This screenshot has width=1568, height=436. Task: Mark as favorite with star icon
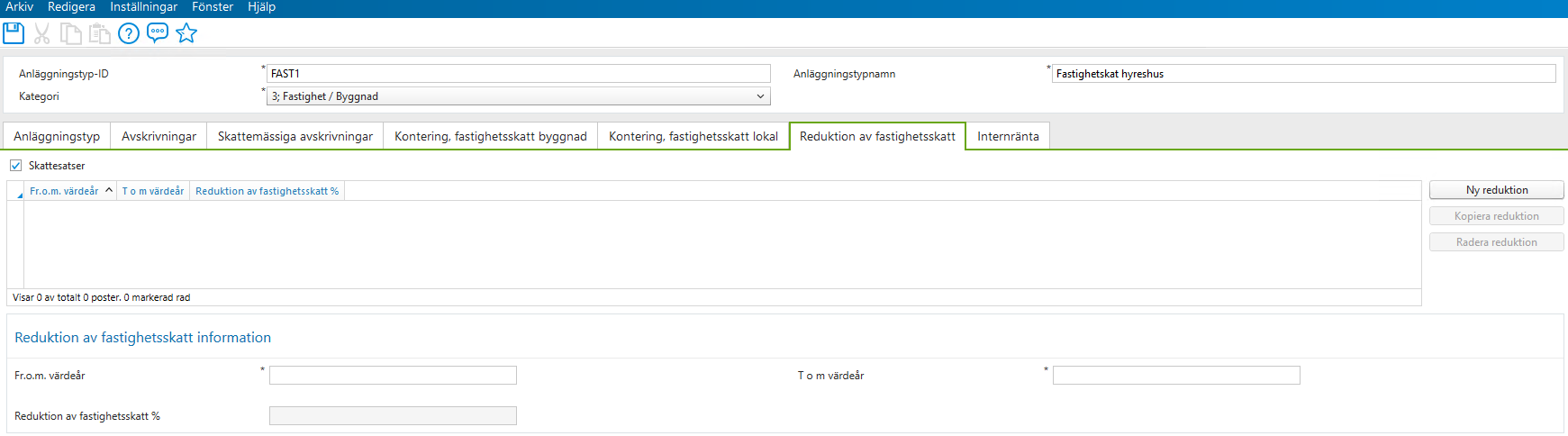186,33
